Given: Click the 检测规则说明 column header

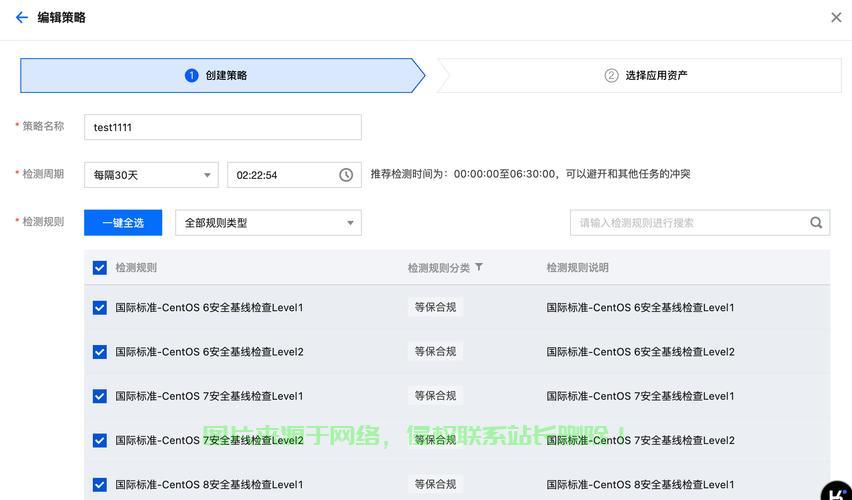Looking at the screenshot, I should (577, 267).
